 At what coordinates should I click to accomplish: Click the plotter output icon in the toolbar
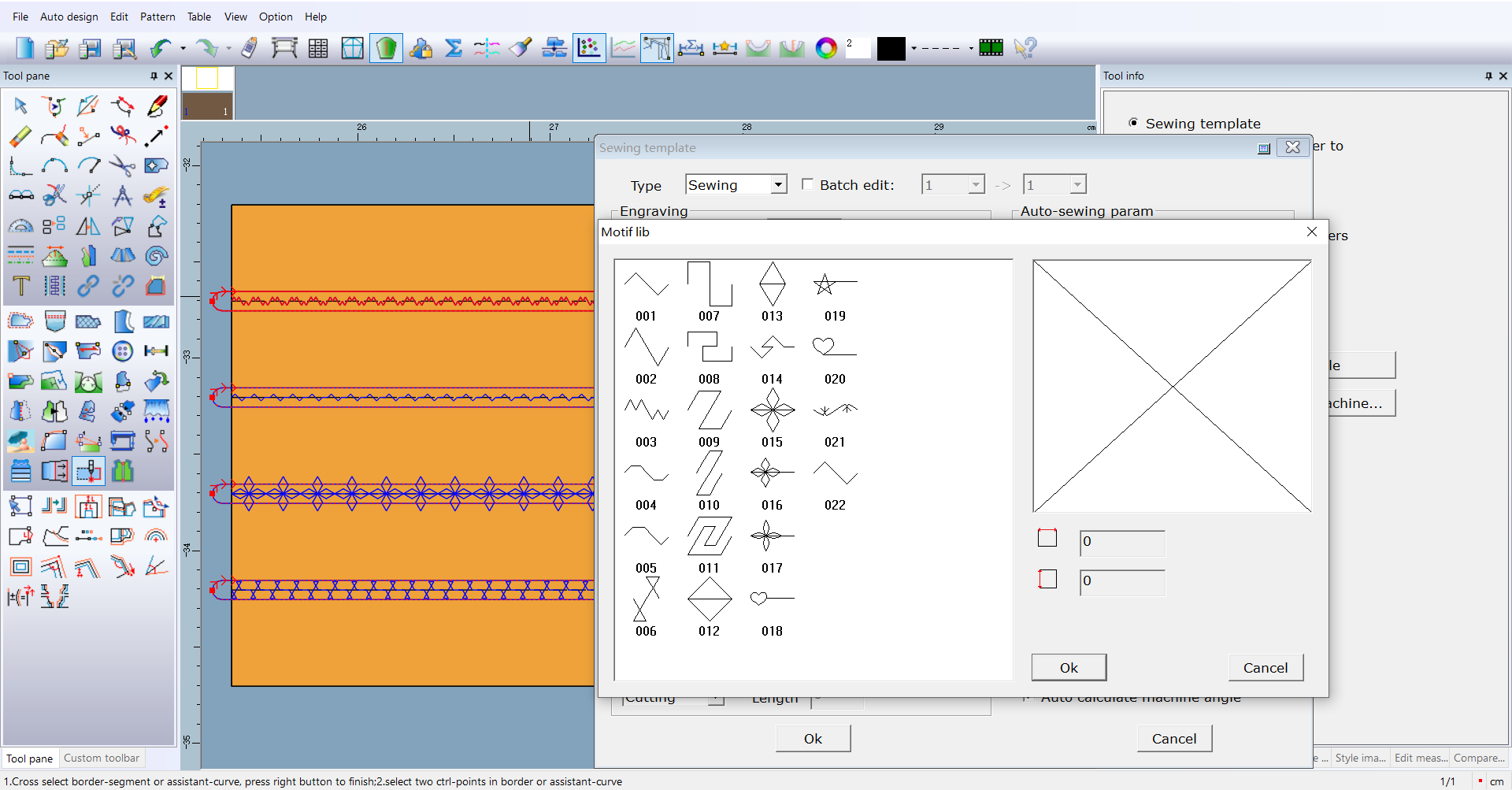(284, 48)
